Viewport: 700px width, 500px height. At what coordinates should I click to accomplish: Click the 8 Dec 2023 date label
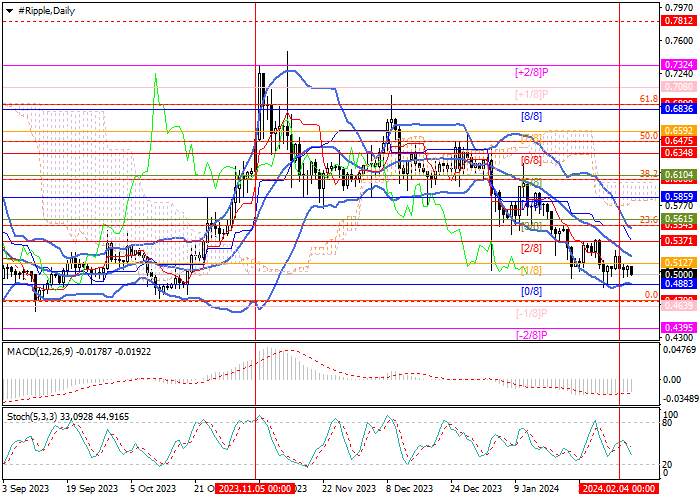click(x=410, y=488)
